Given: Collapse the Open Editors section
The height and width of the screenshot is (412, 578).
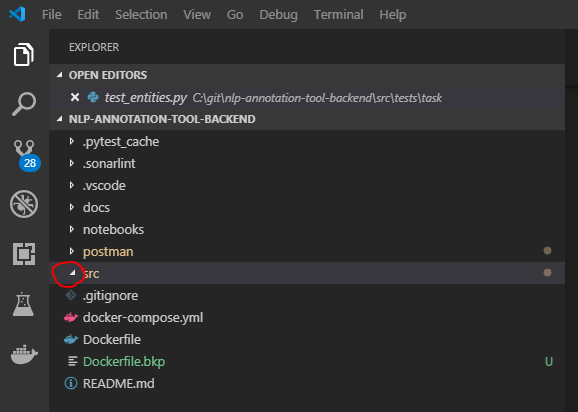Looking at the screenshot, I should pos(59,75).
